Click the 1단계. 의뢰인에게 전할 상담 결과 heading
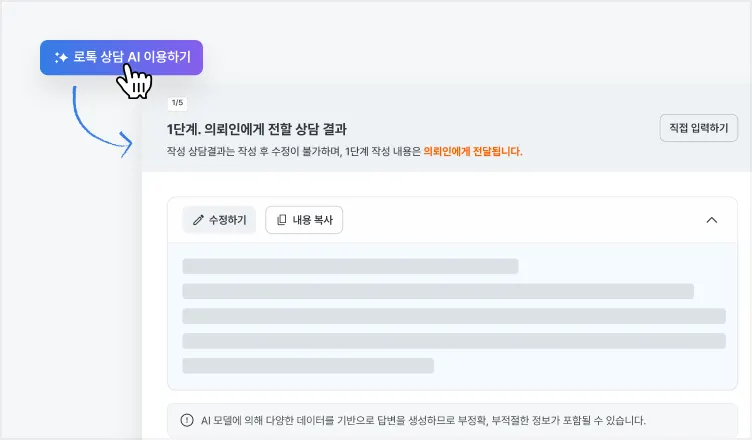 257,129
